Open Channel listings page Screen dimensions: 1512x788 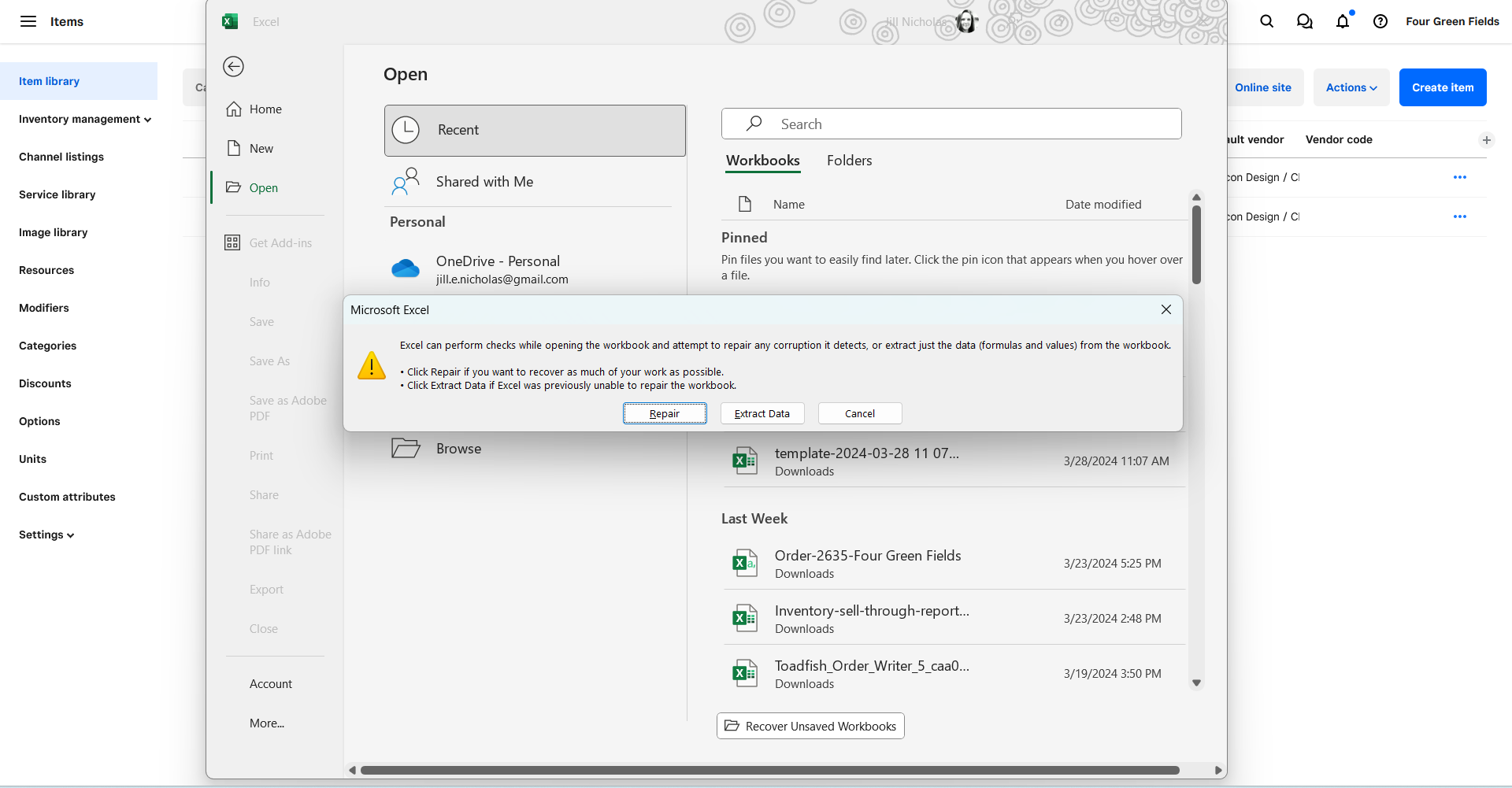point(61,157)
